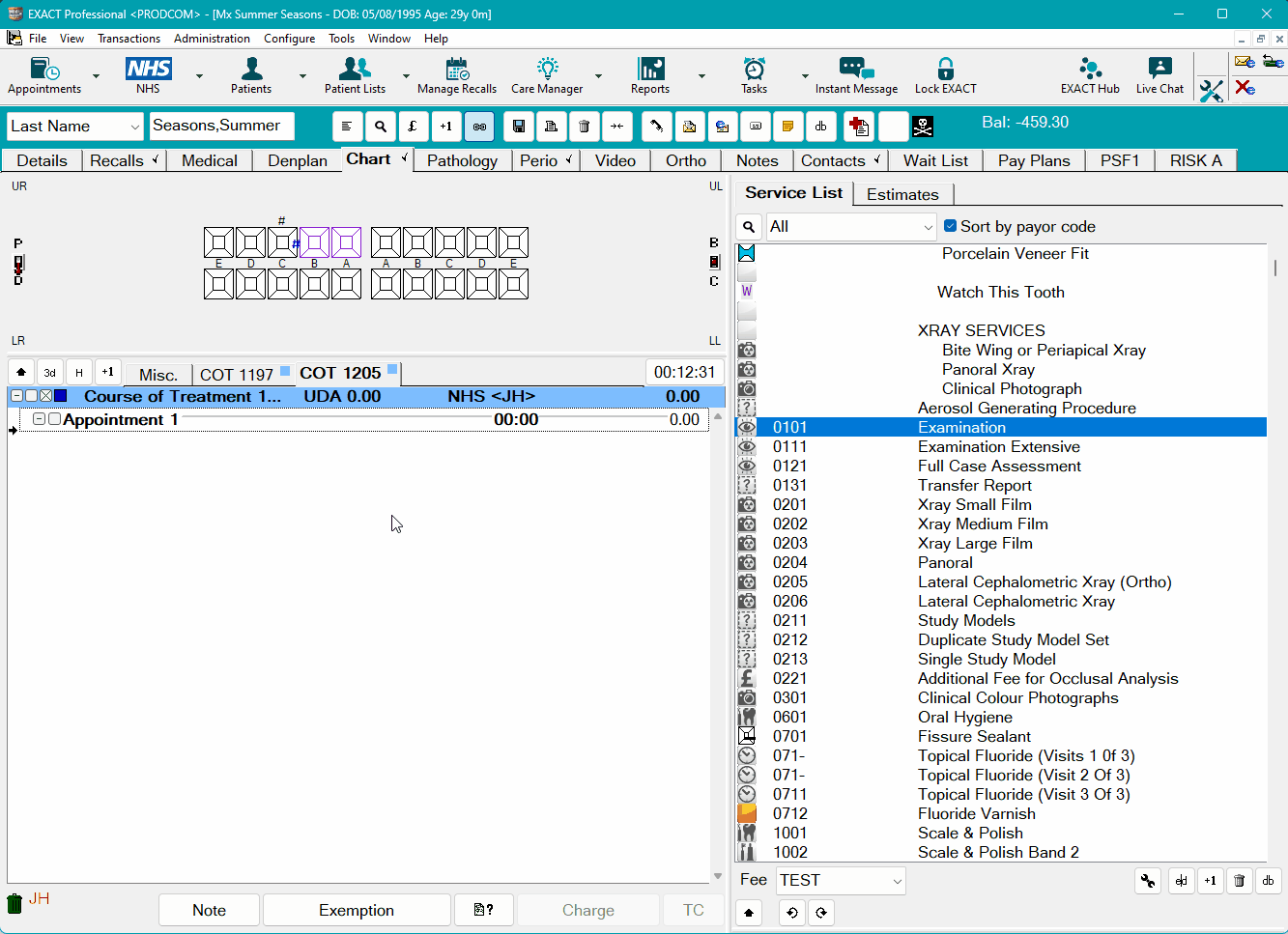Viewport: 1288px width, 934px height.
Task: Click the skull and crossbones alert icon
Action: click(x=923, y=127)
